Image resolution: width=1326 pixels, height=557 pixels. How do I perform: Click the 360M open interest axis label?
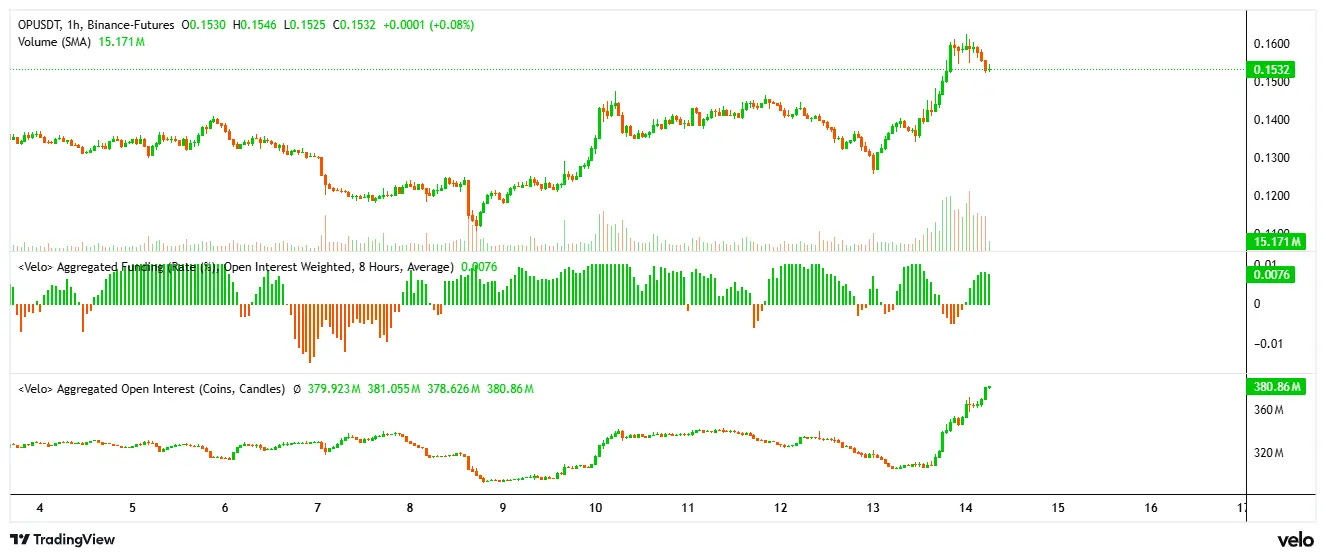point(1268,411)
